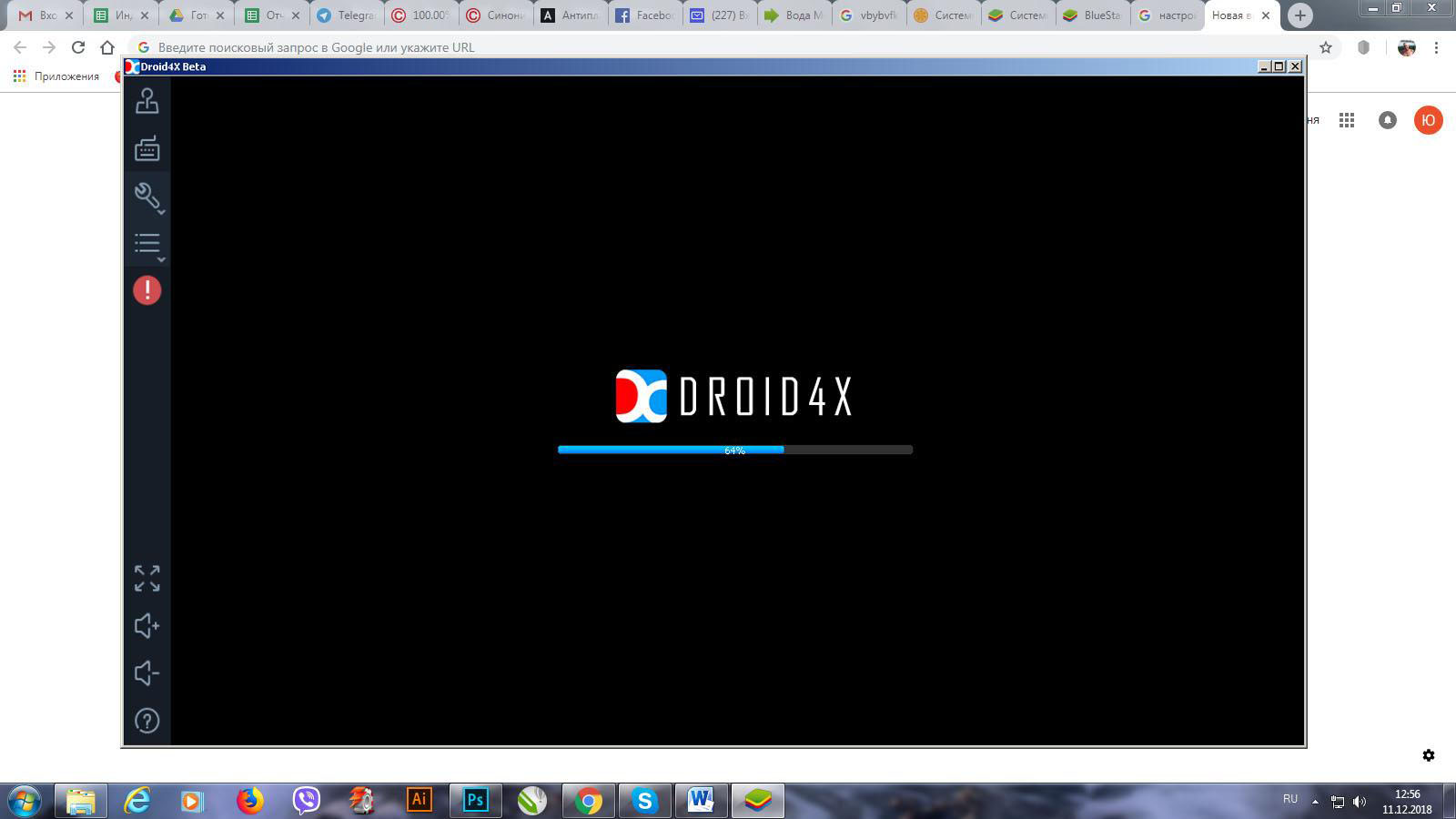The width and height of the screenshot is (1456, 819).
Task: Click the red exclamation alert icon
Action: pos(147,290)
